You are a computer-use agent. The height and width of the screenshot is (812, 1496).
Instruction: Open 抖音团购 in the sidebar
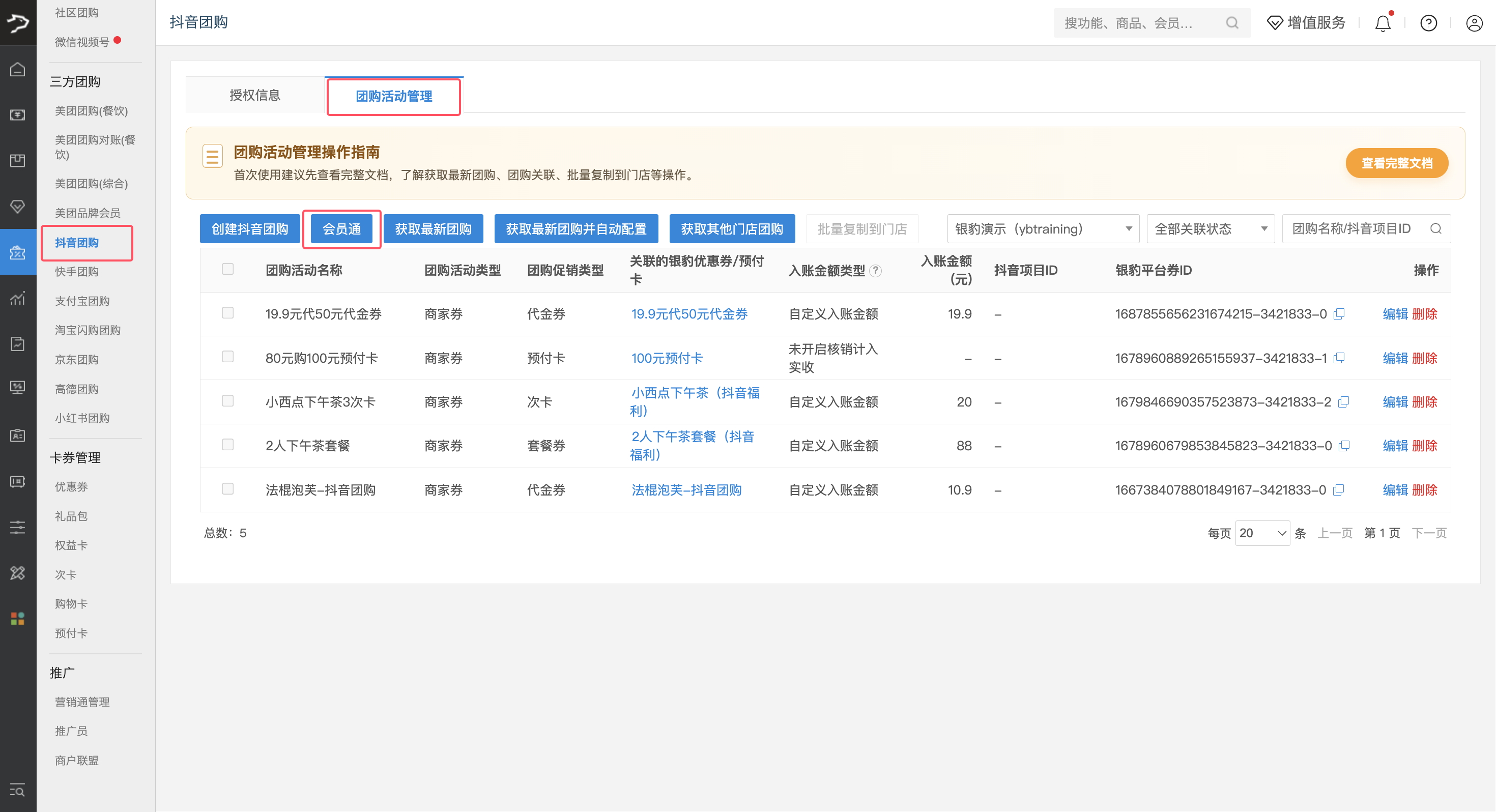tap(77, 242)
